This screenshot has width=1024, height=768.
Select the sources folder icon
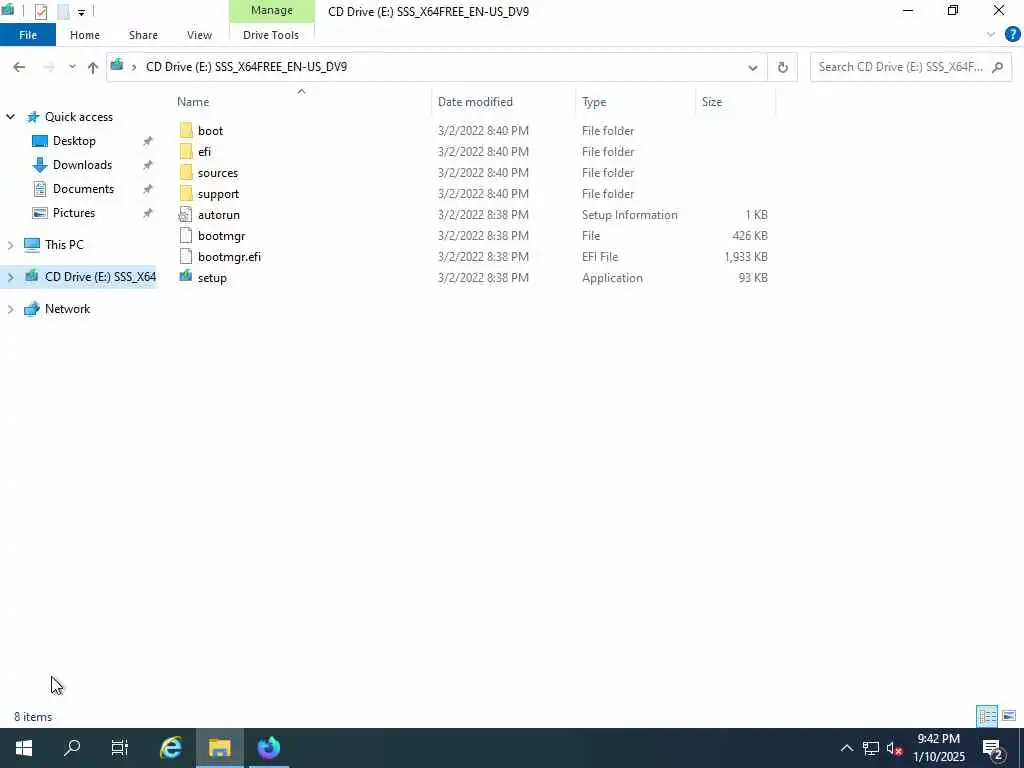coord(186,172)
